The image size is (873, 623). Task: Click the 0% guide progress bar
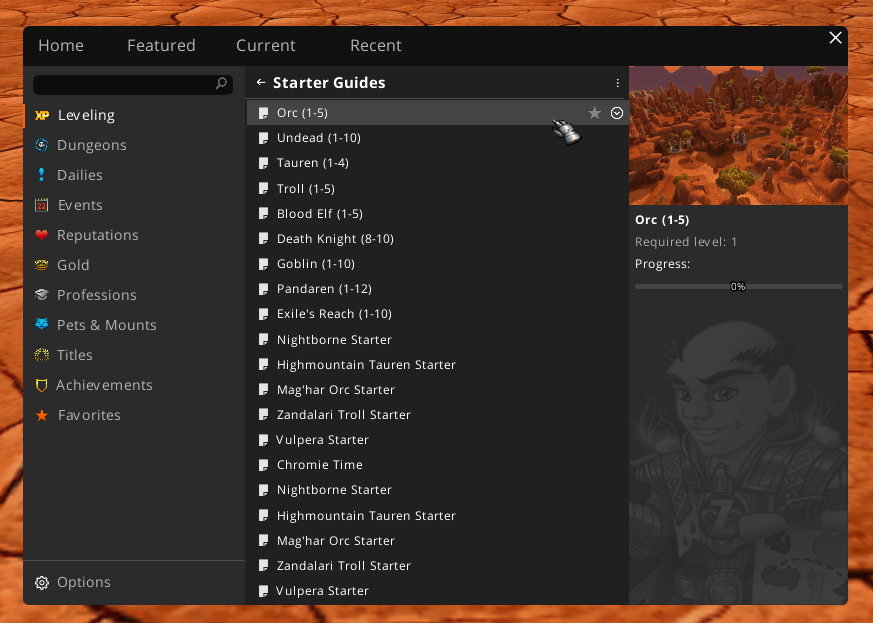coord(738,287)
